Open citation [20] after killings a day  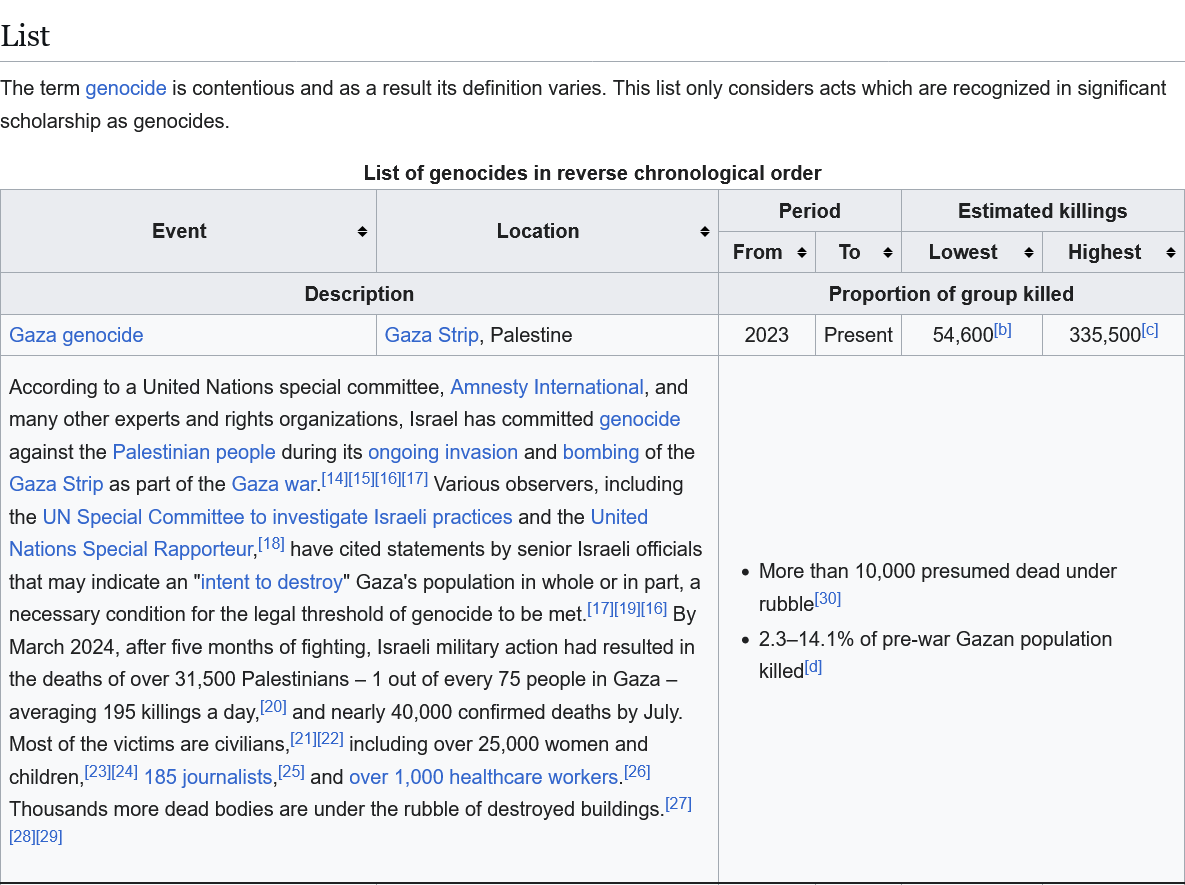click(x=274, y=707)
